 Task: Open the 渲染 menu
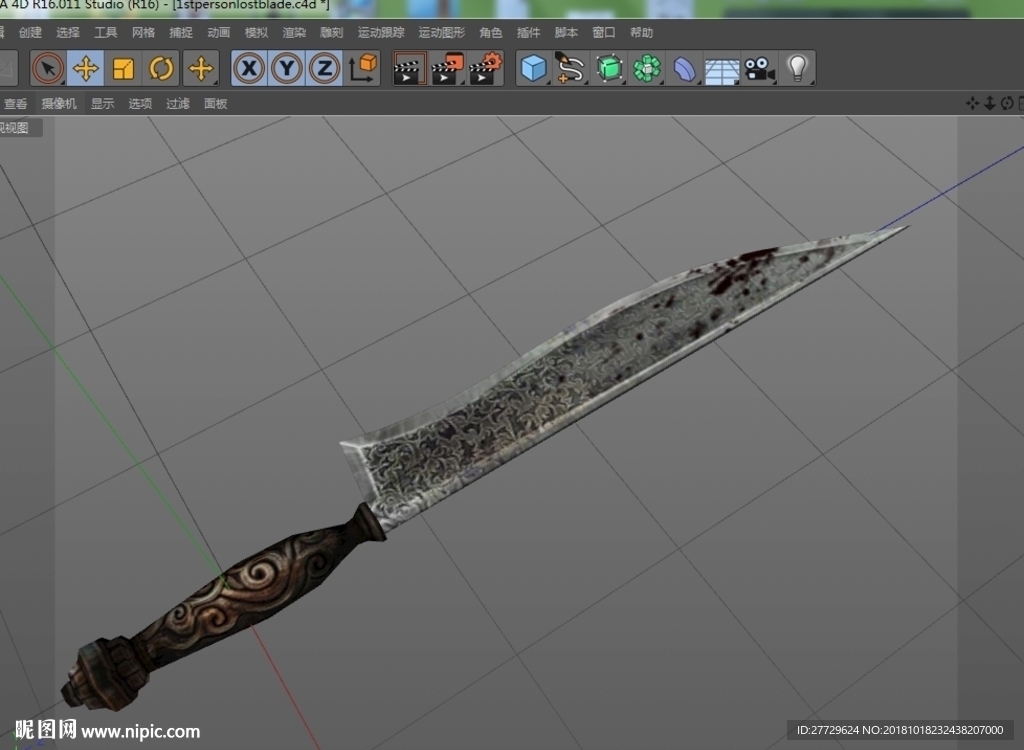click(295, 32)
